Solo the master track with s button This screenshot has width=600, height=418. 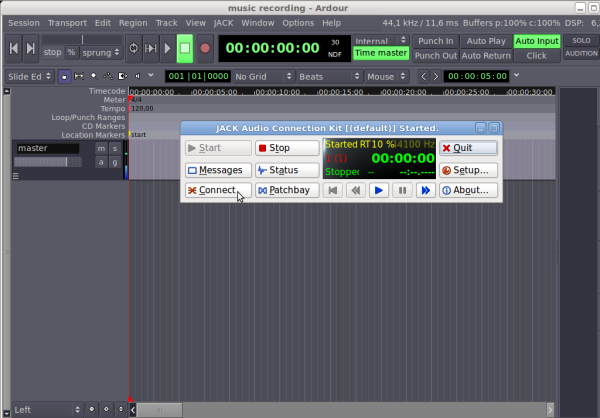click(115, 149)
